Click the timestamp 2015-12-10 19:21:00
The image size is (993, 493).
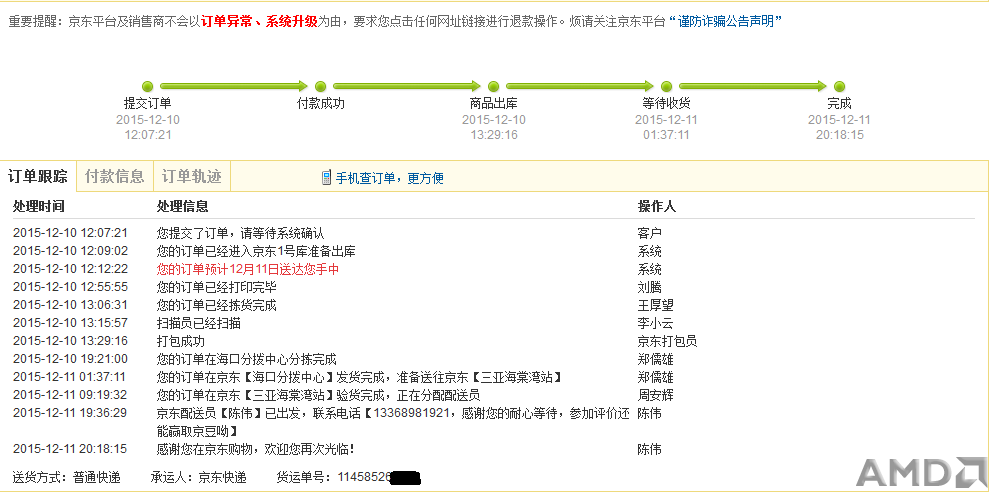point(70,359)
